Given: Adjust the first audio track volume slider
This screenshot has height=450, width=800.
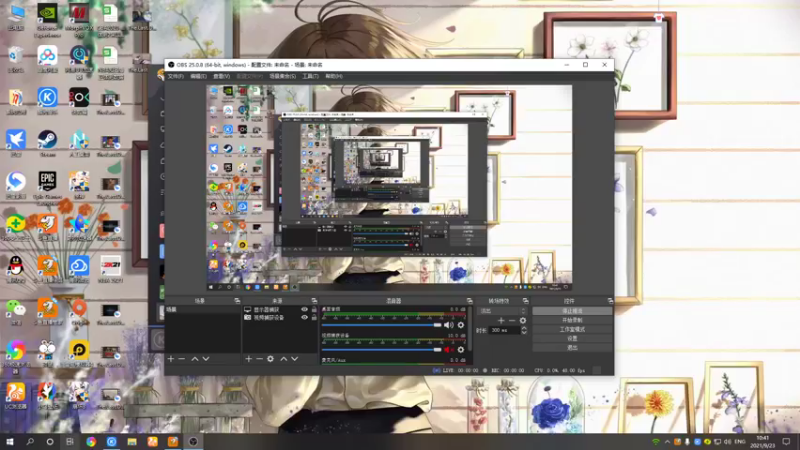Looking at the screenshot, I should [x=382, y=325].
